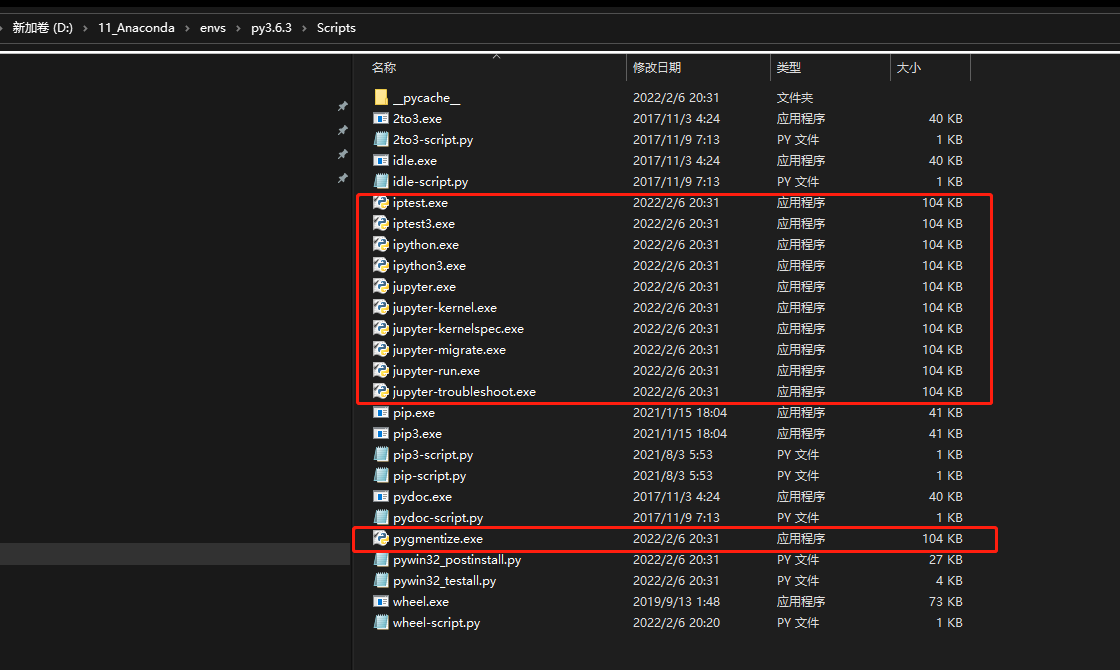
Task: Select the file name __pycache__
Action: click(x=426, y=98)
